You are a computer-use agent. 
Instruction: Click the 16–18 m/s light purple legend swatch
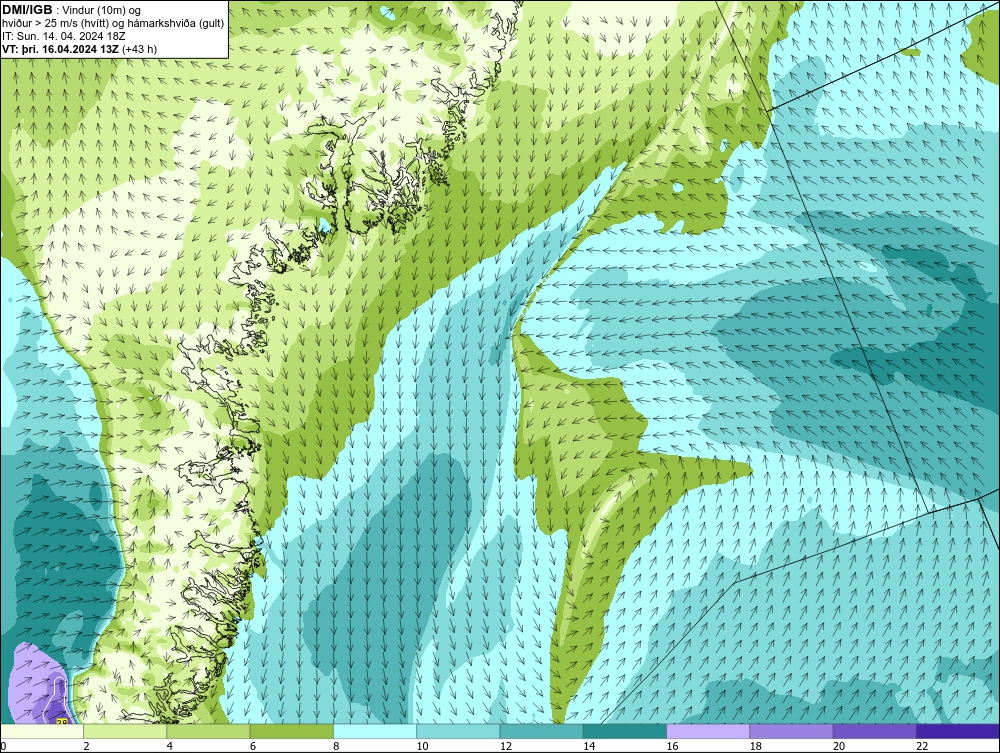708,731
